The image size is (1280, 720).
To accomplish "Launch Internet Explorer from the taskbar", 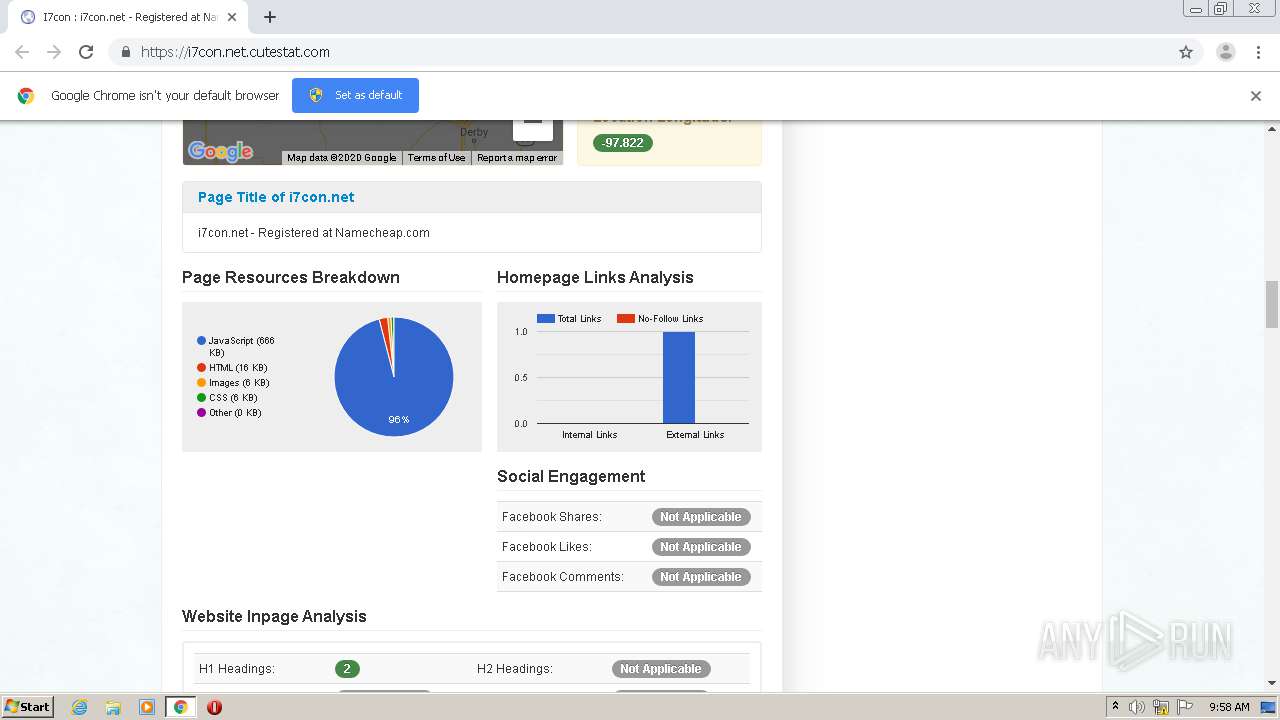I will (80, 707).
